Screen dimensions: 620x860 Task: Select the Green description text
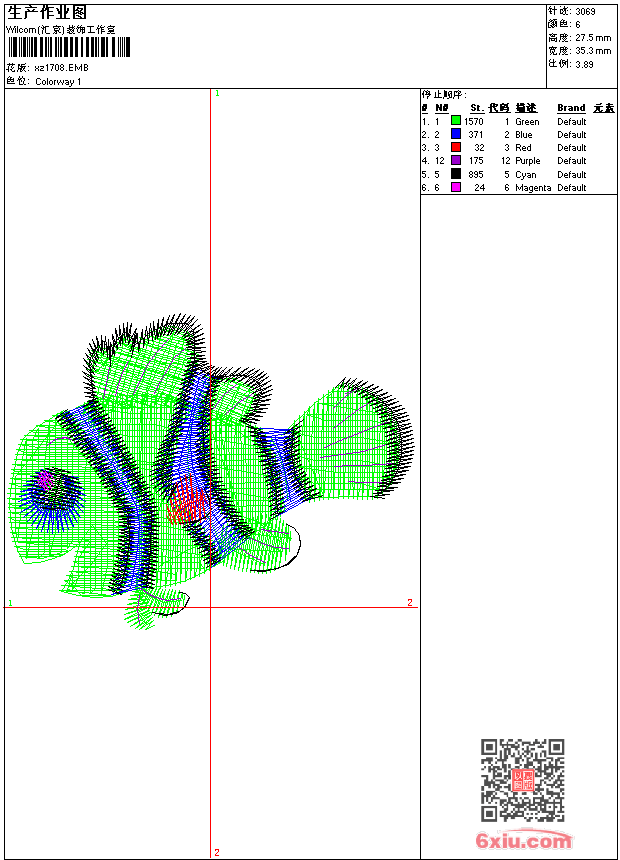(x=527, y=122)
